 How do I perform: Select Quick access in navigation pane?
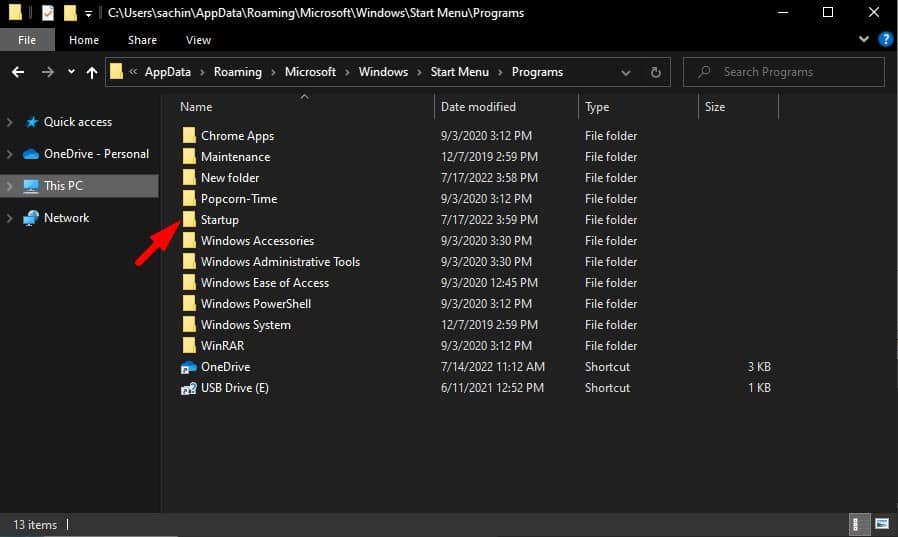point(77,122)
